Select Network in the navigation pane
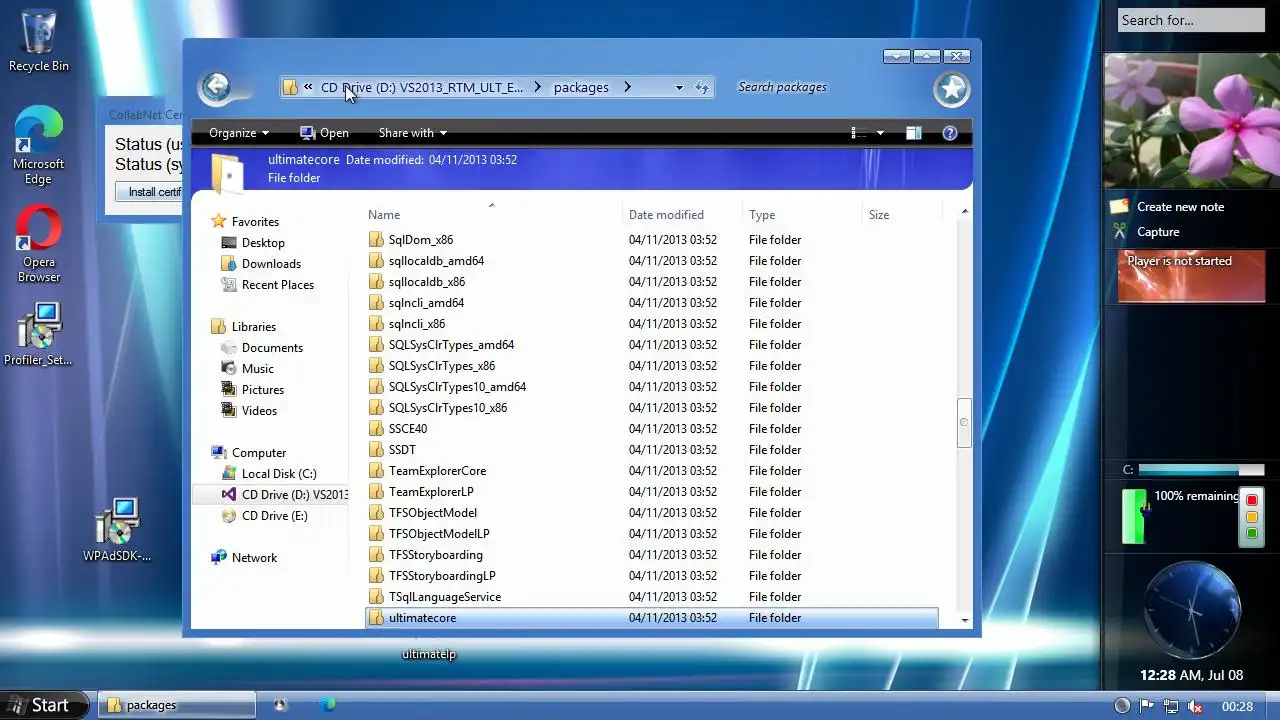 [x=254, y=558]
